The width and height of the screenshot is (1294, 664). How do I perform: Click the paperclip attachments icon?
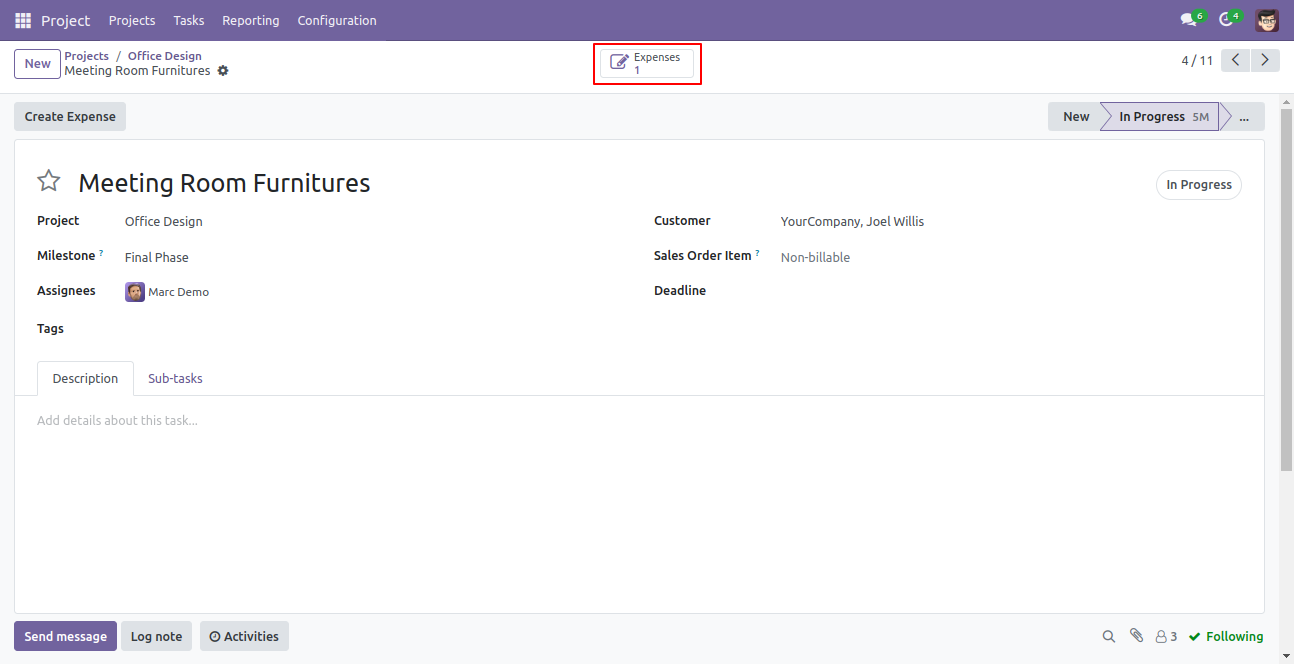[x=1136, y=636]
